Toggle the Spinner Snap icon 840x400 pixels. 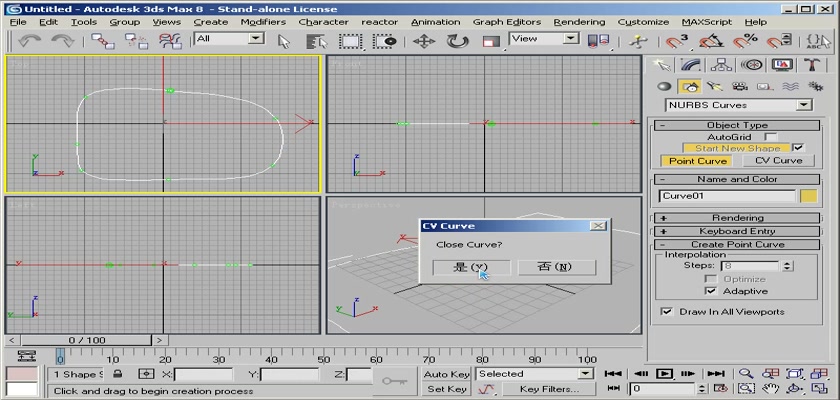coord(778,41)
